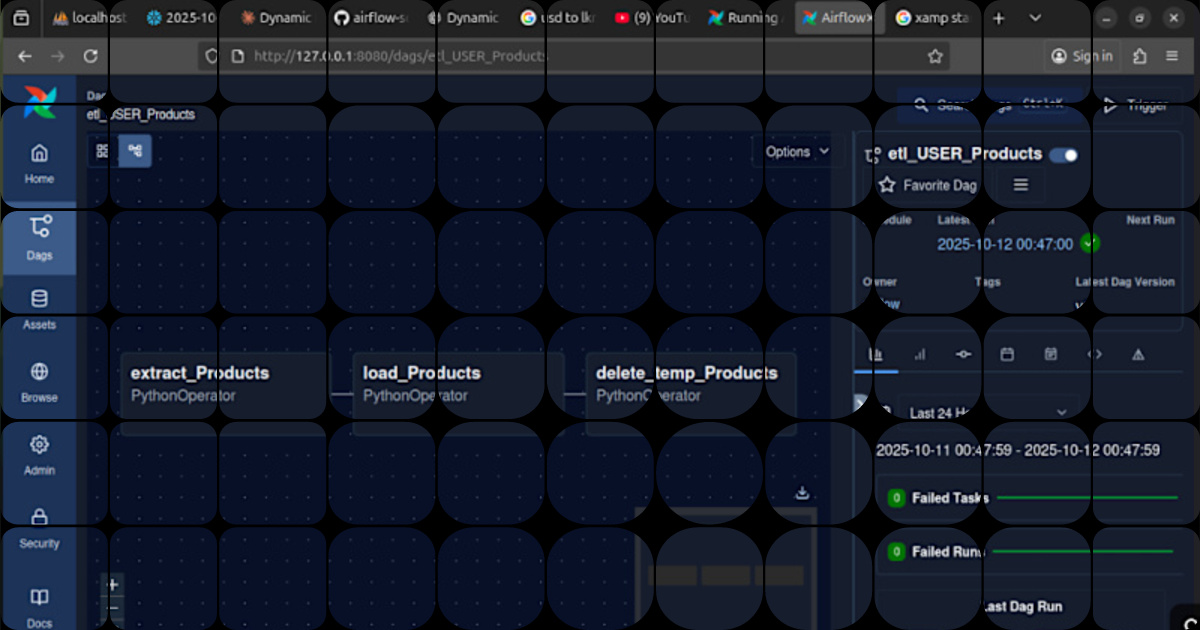Open the hamburger menu beside Favorite Dag
This screenshot has height=630, width=1200.
click(1020, 185)
